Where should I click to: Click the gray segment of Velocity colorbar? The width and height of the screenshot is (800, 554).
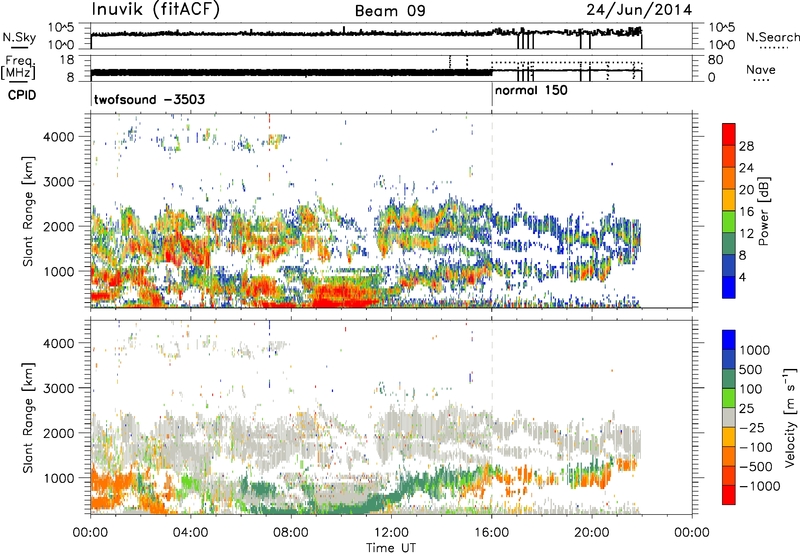(x=729, y=418)
